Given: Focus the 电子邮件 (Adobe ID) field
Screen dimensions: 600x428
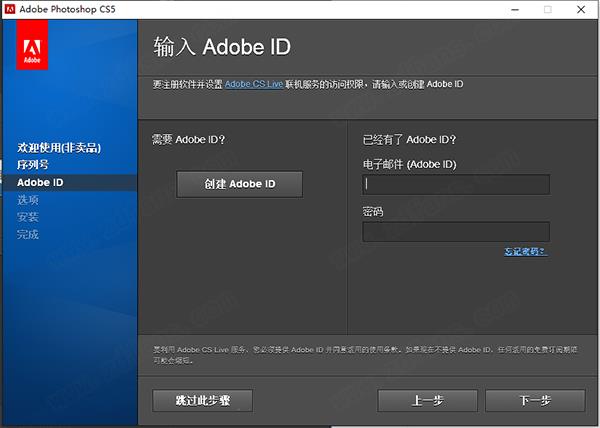Looking at the screenshot, I should (456, 185).
